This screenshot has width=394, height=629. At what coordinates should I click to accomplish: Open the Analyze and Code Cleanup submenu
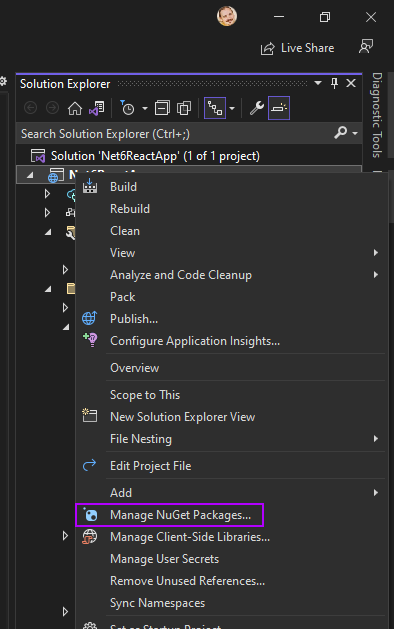[x=231, y=275]
